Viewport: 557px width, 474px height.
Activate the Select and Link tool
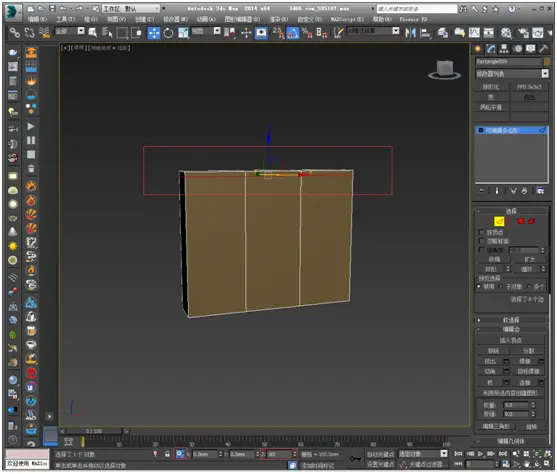15,33
